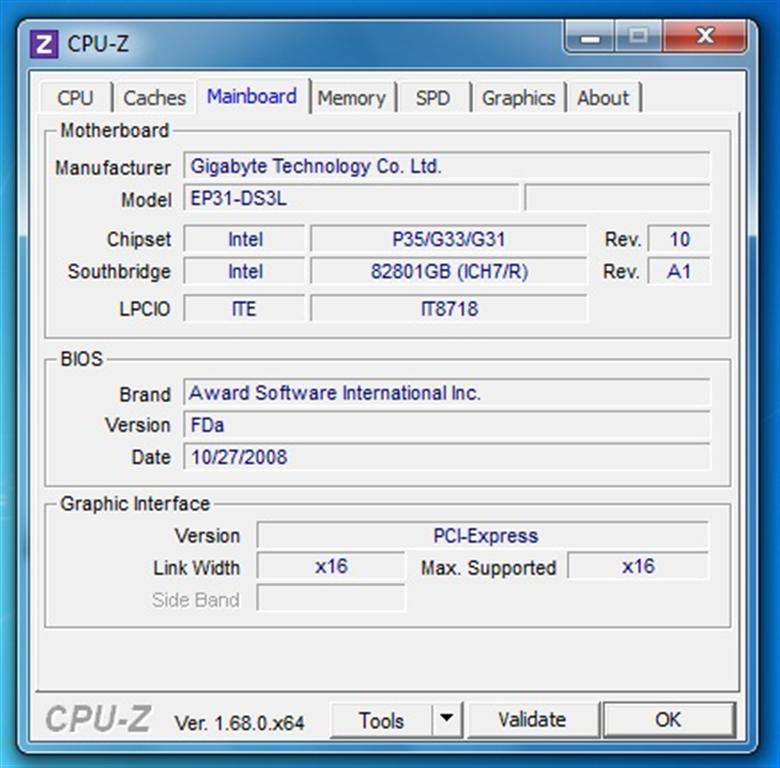
Task: Click the version text Ver. 1.68.0.x64
Action: [x=239, y=723]
